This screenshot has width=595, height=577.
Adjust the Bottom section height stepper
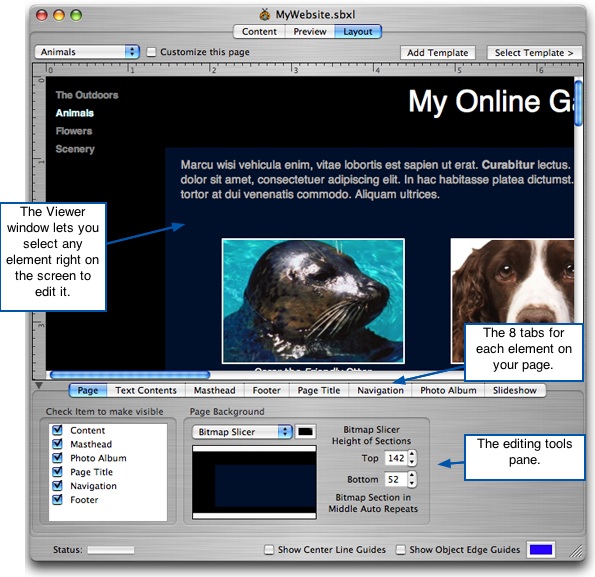[x=412, y=480]
